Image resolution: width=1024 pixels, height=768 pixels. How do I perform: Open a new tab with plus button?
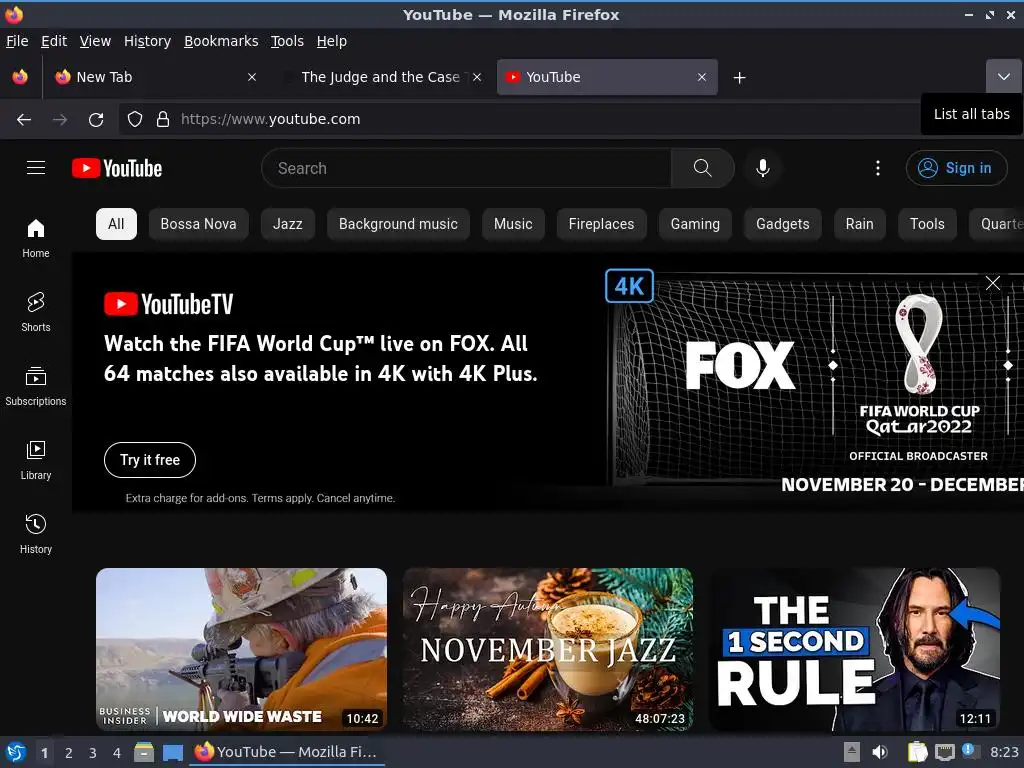coord(739,78)
